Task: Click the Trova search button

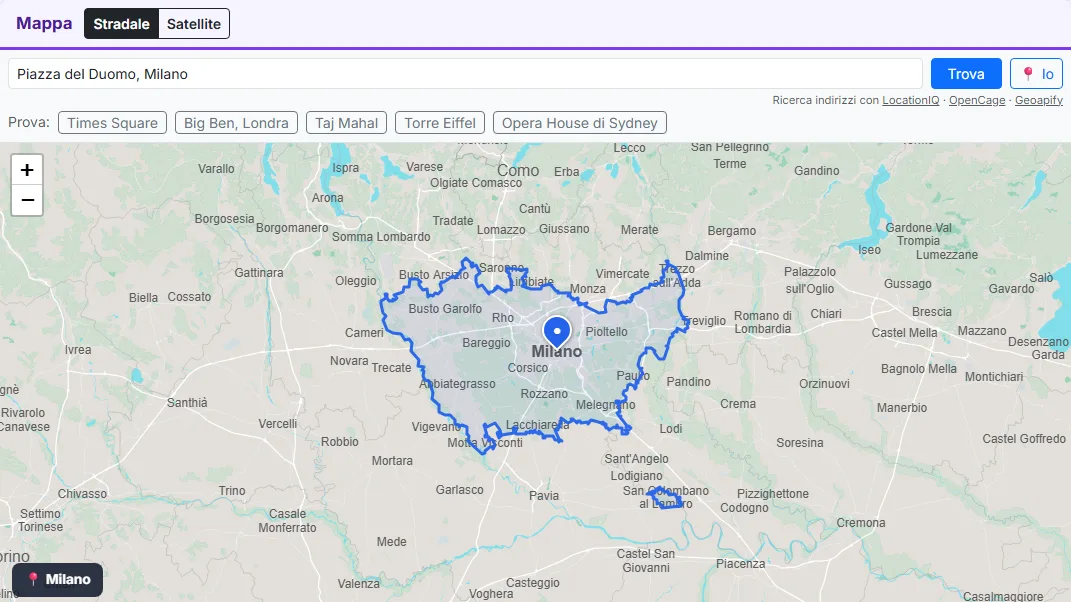Action: pos(966,74)
